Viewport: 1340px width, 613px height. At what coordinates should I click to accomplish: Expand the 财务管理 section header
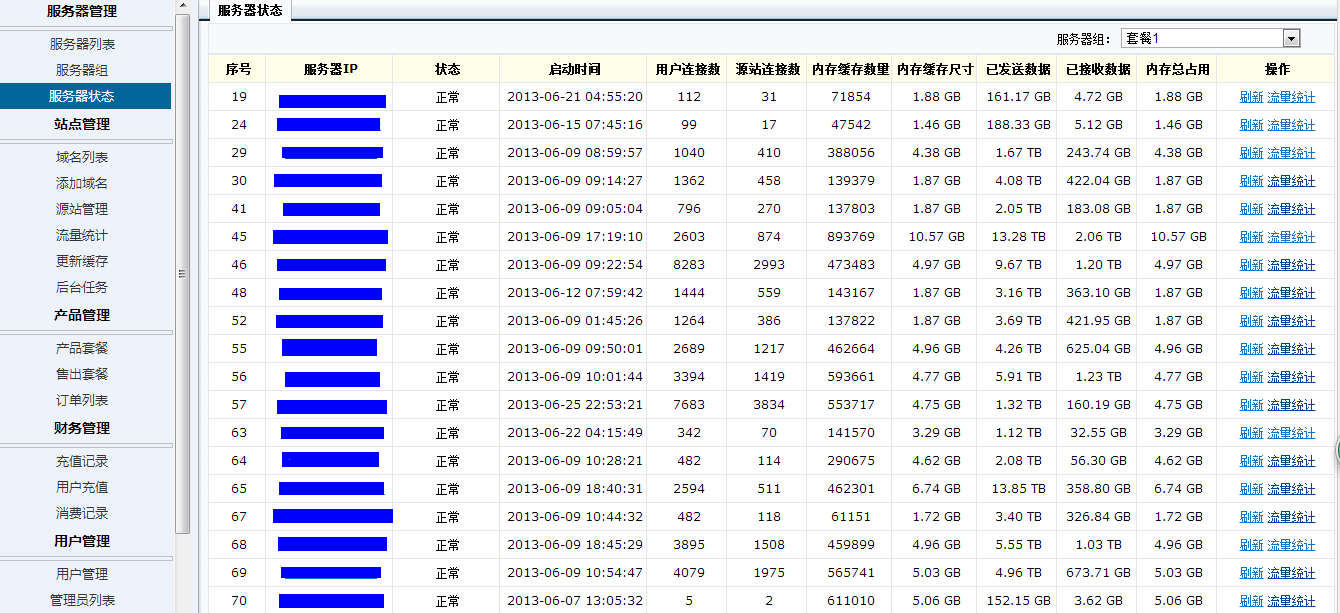point(82,428)
